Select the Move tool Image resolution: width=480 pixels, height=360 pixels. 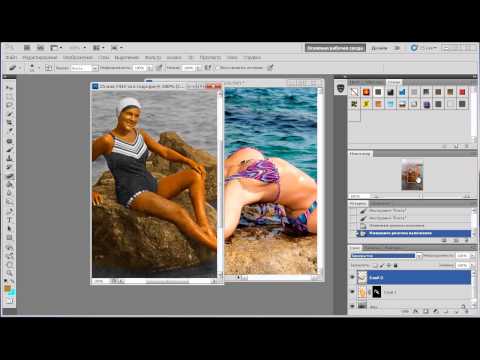point(9,87)
